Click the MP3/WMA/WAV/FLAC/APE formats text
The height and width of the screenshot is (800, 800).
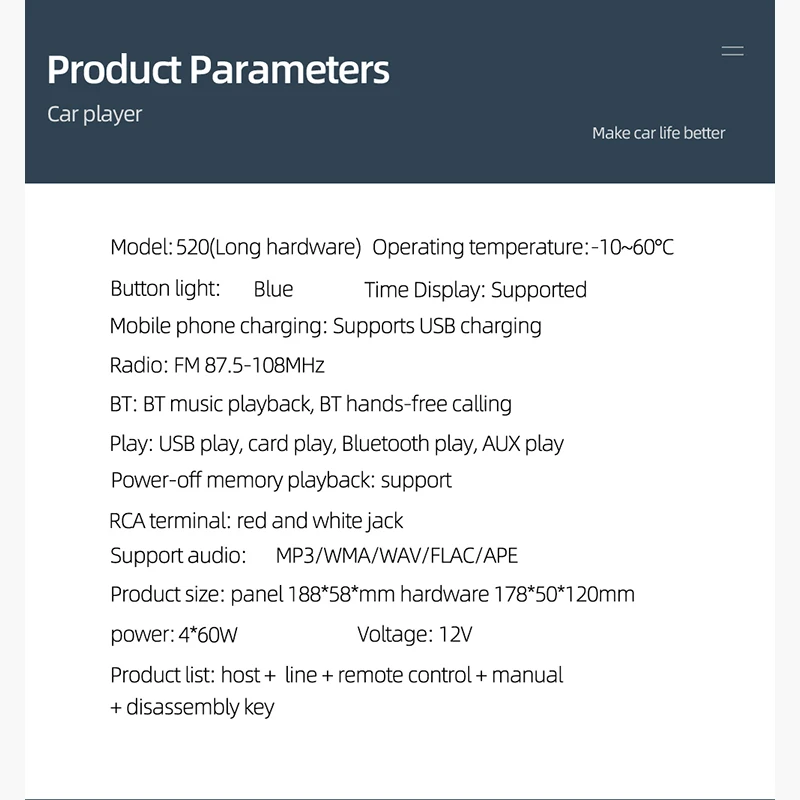pyautogui.click(x=397, y=556)
